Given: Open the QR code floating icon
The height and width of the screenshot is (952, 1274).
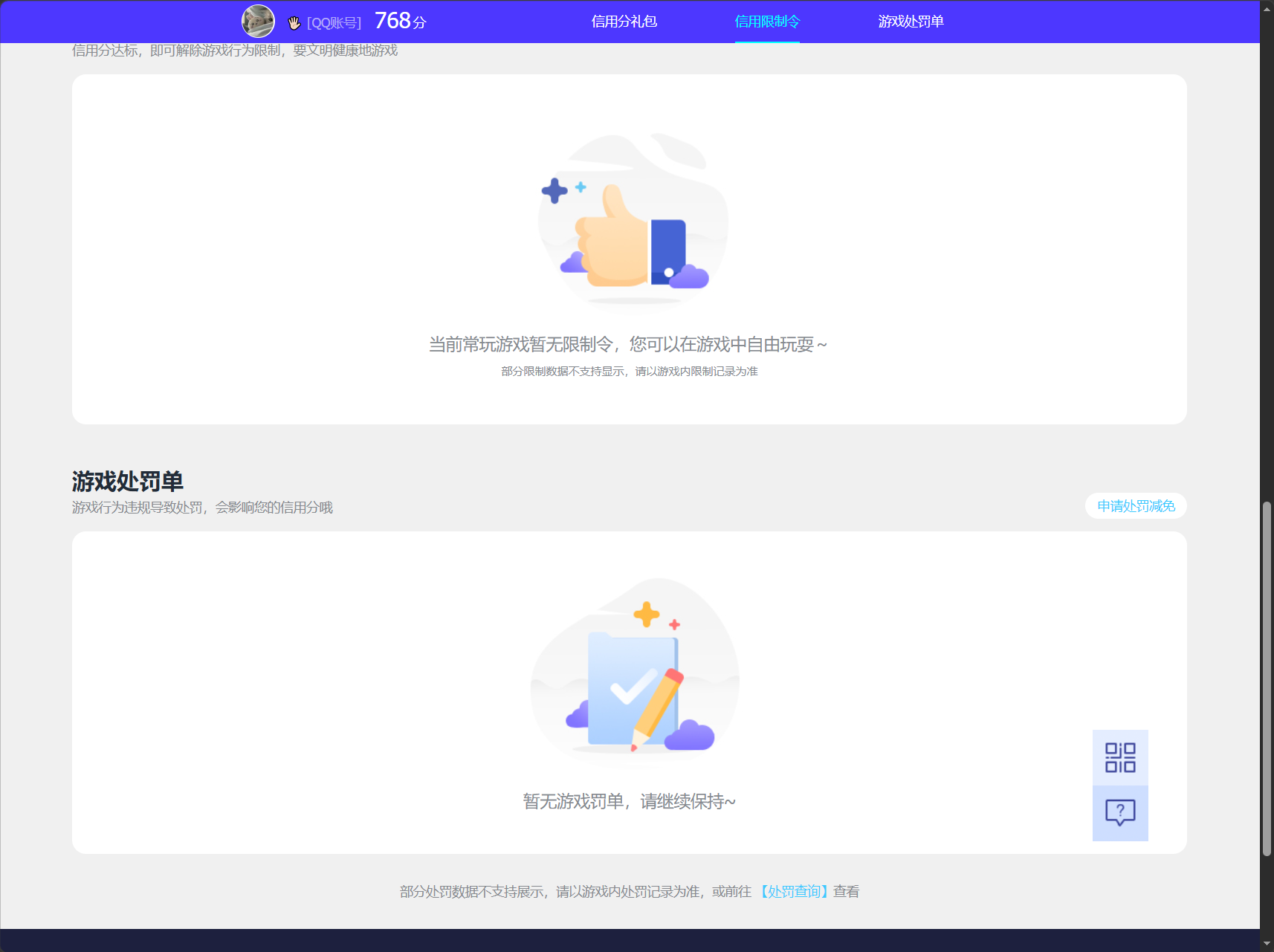Looking at the screenshot, I should click(1120, 757).
